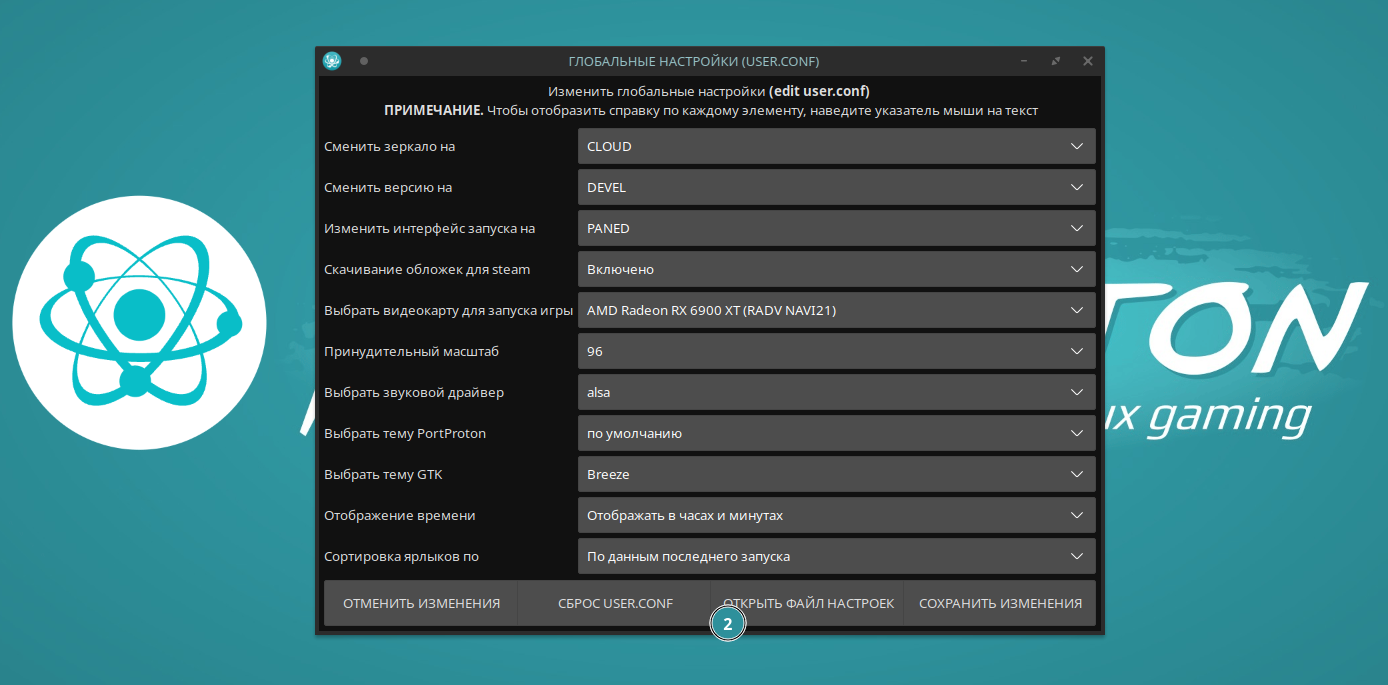Click ОТМЕНИТЬ ИЗМЕНЕНИЯ button

pos(421,603)
